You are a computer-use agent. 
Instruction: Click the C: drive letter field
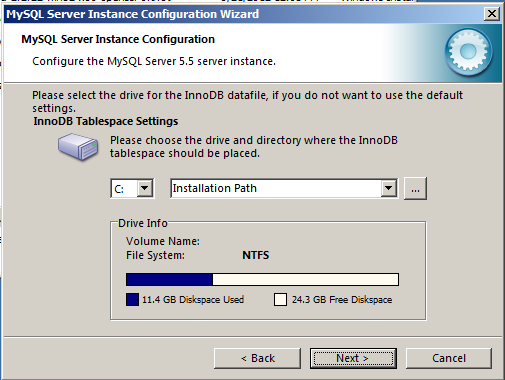point(124,189)
